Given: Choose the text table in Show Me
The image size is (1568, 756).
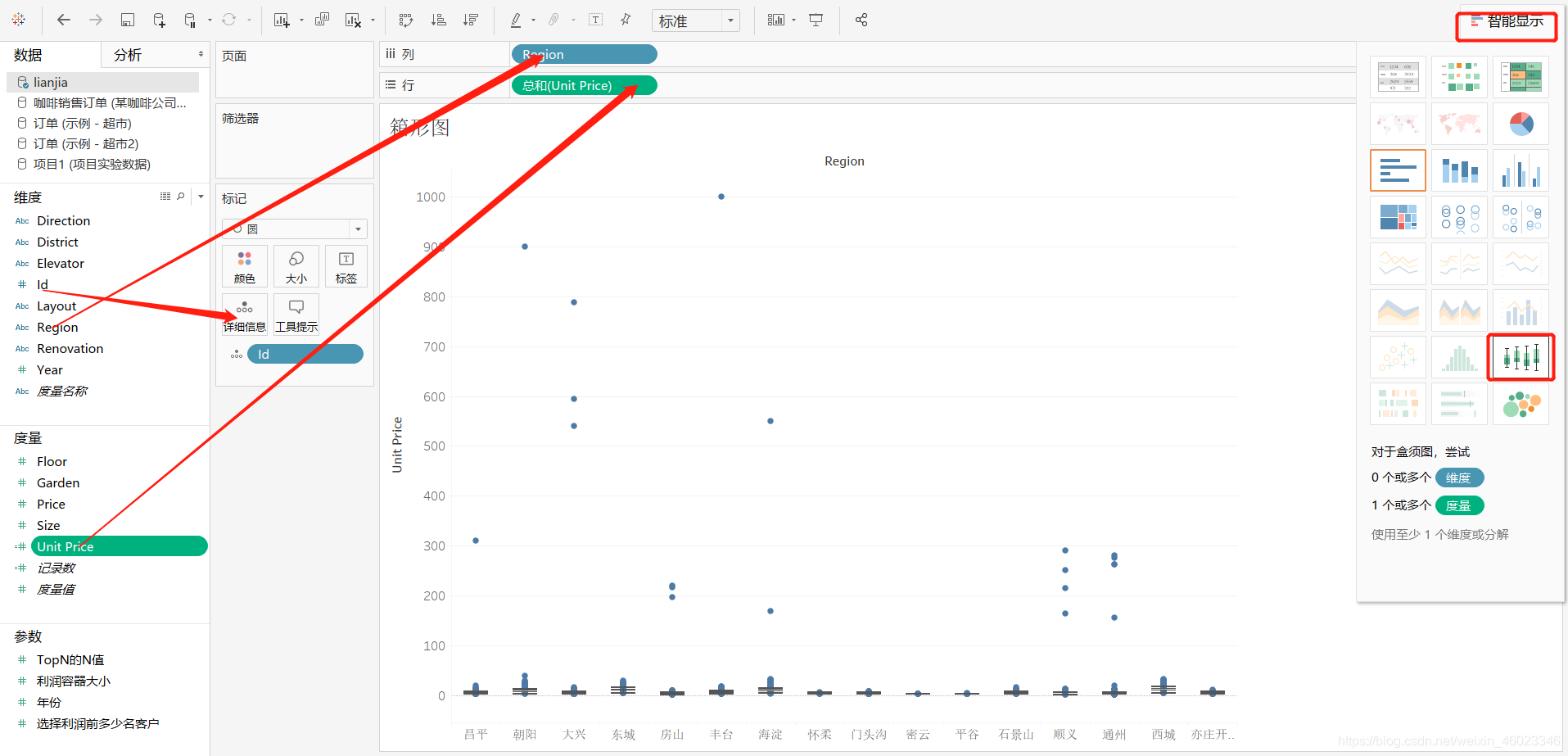Looking at the screenshot, I should point(1398,77).
